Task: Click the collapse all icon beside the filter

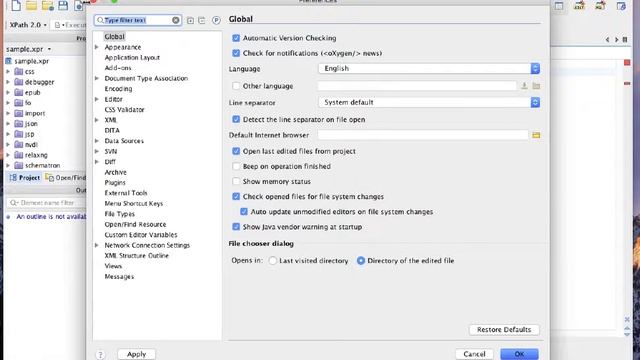Action: click(x=202, y=20)
